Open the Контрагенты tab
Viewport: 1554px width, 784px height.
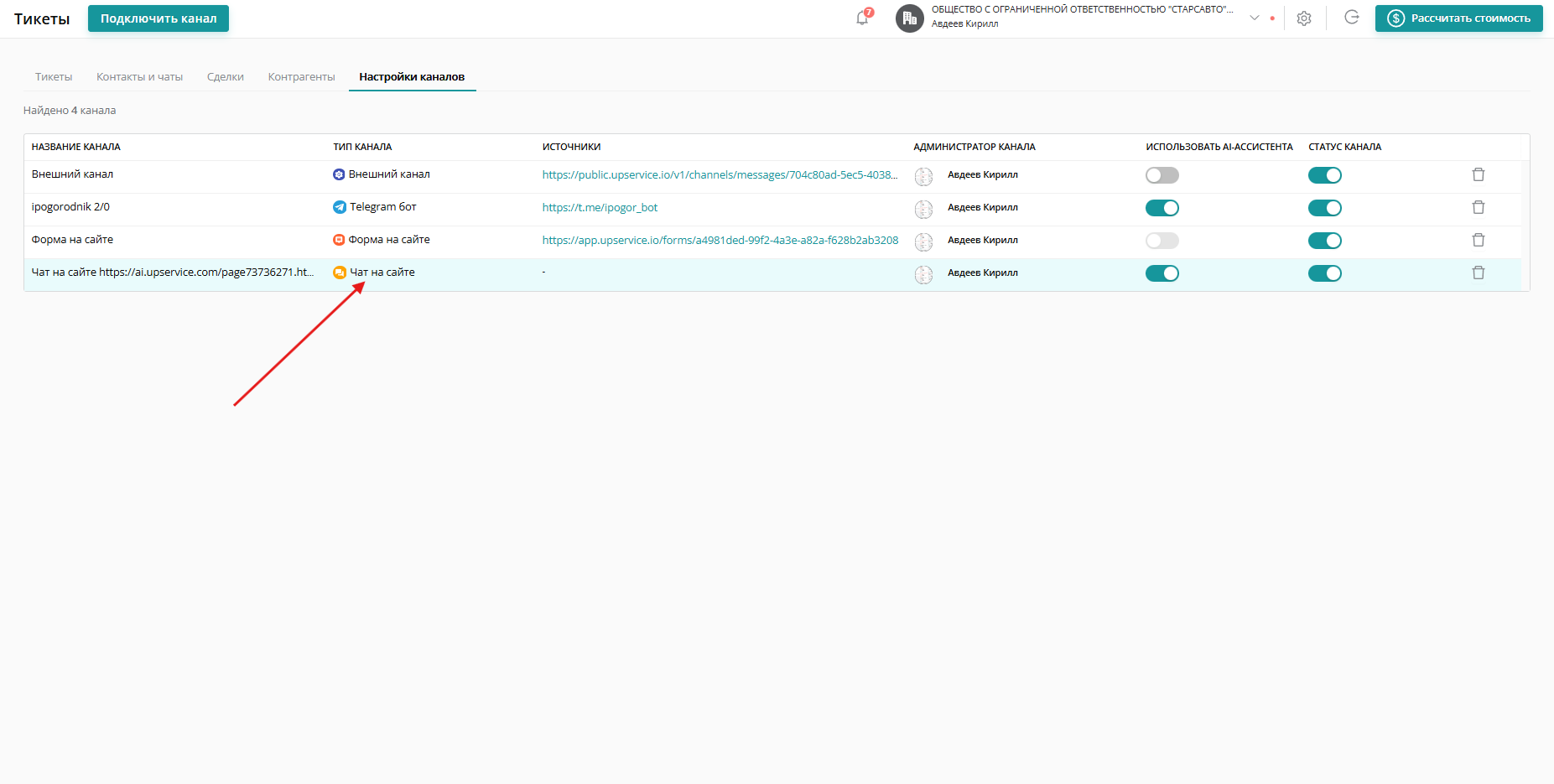coord(302,76)
